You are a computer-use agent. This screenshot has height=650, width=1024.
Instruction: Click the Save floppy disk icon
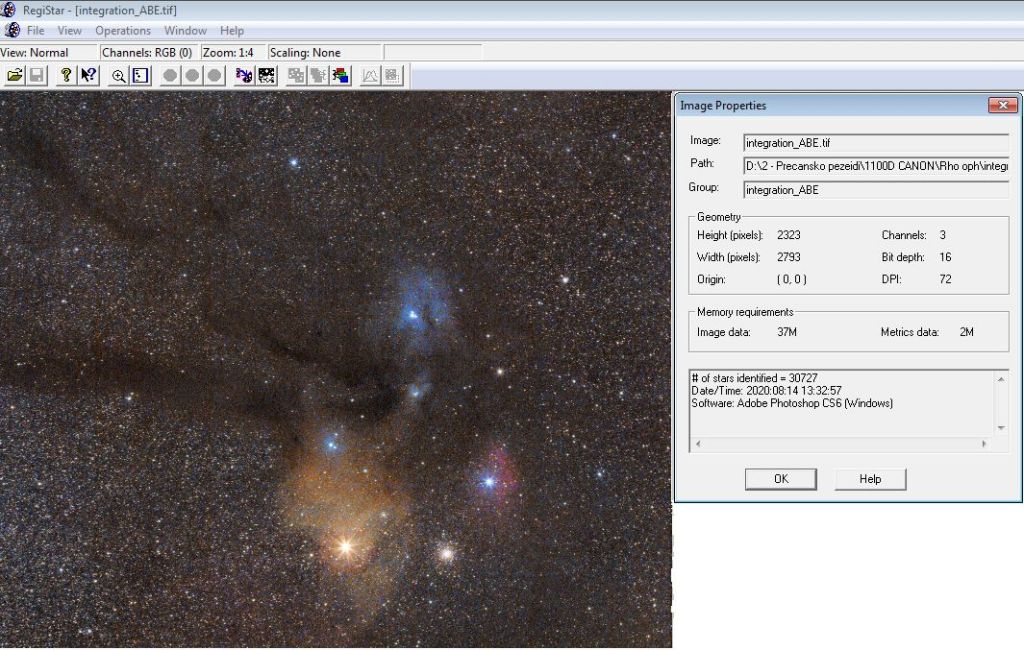(x=37, y=75)
